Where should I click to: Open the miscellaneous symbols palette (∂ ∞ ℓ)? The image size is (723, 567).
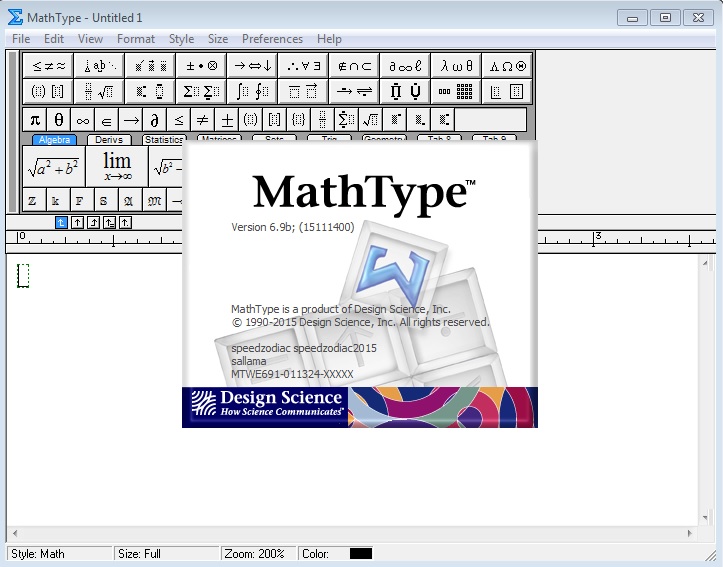pos(405,66)
